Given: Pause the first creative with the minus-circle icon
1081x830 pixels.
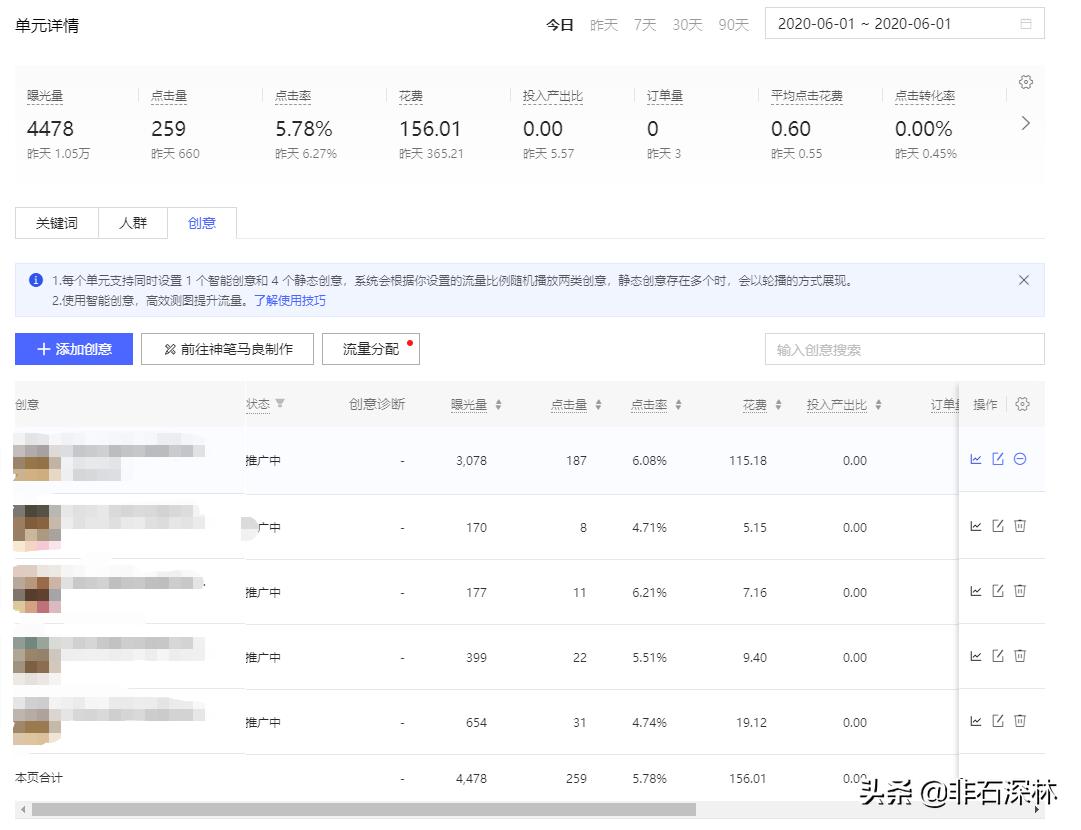Looking at the screenshot, I should click(1019, 459).
